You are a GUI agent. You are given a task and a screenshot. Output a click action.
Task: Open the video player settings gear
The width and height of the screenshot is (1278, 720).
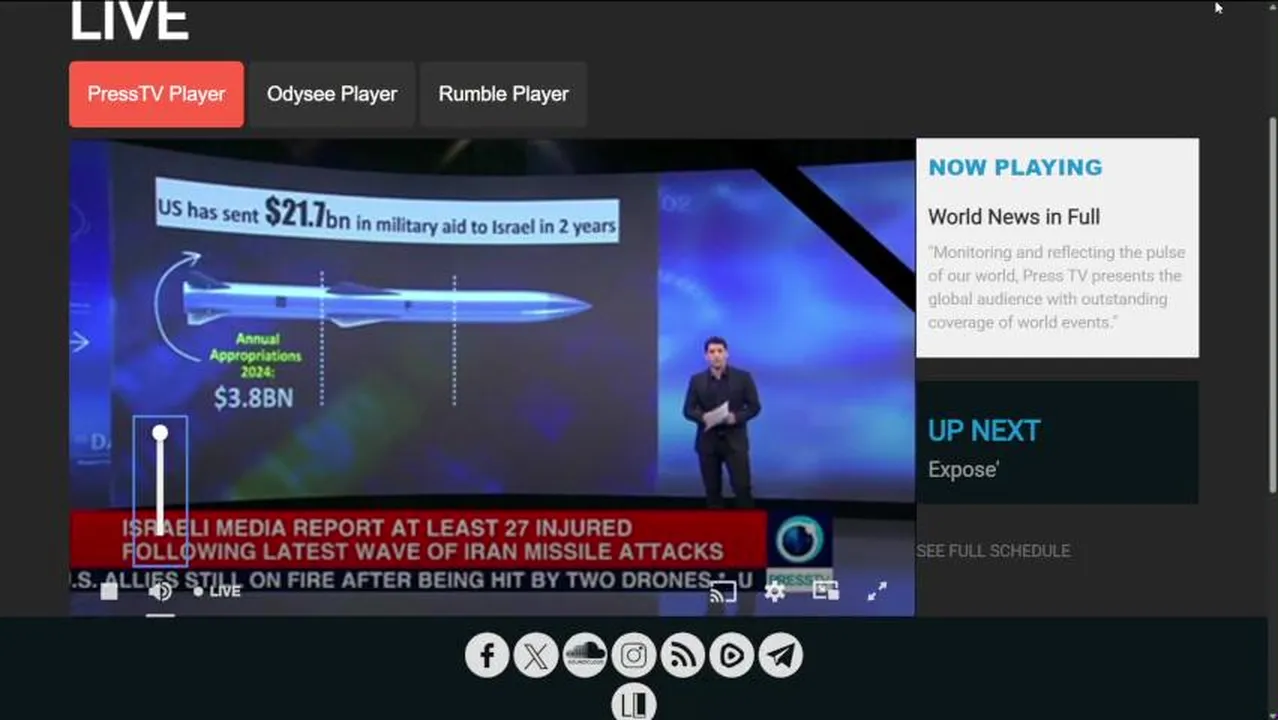(774, 591)
